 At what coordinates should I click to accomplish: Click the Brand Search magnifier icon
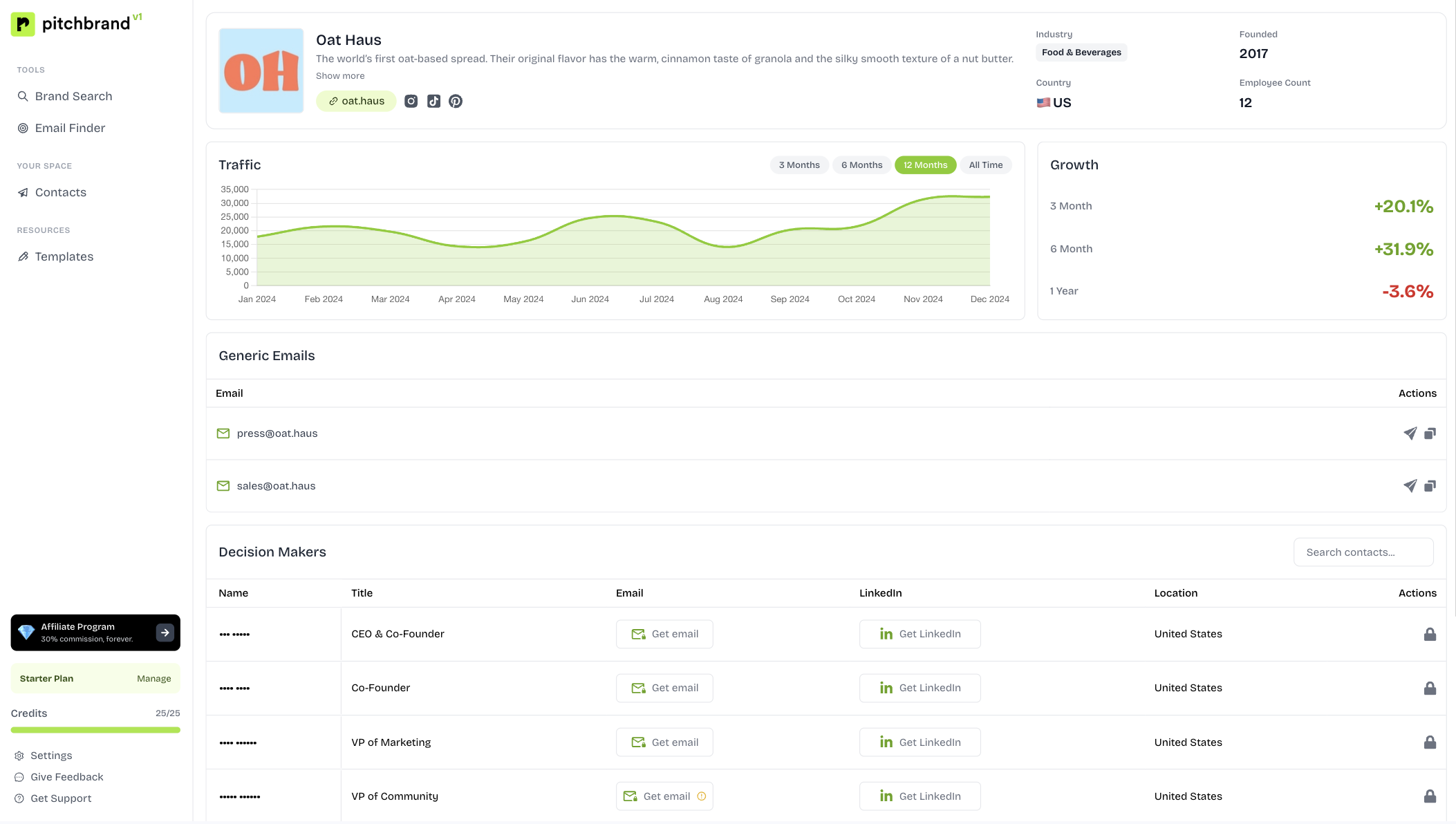[23, 96]
